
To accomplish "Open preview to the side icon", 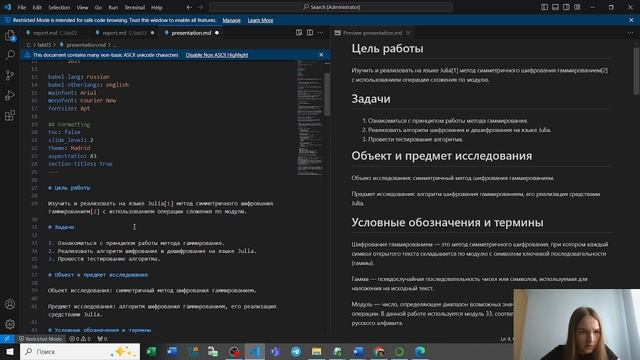I will pos(299,33).
